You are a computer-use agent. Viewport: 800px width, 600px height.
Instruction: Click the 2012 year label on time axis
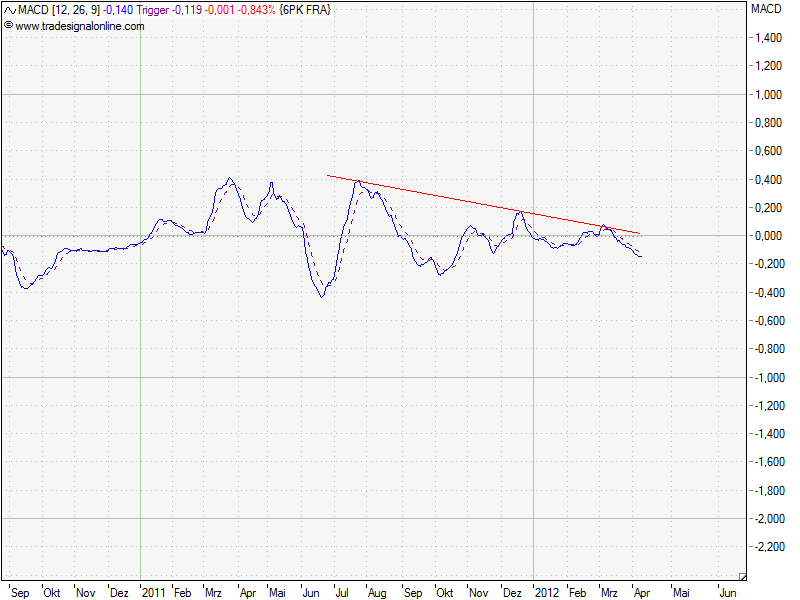point(546,592)
